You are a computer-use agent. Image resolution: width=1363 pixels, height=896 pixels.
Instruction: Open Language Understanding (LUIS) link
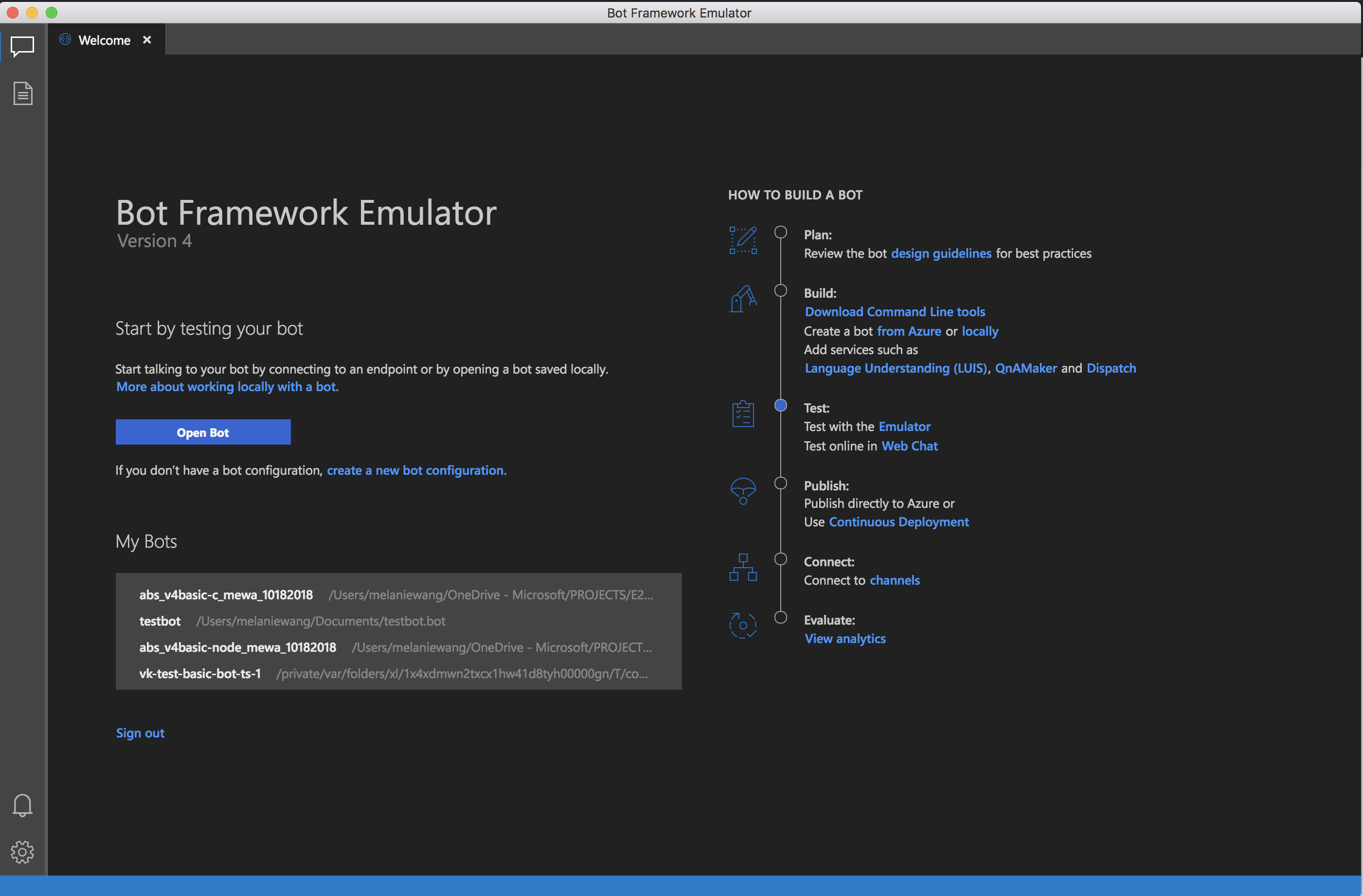coord(896,368)
